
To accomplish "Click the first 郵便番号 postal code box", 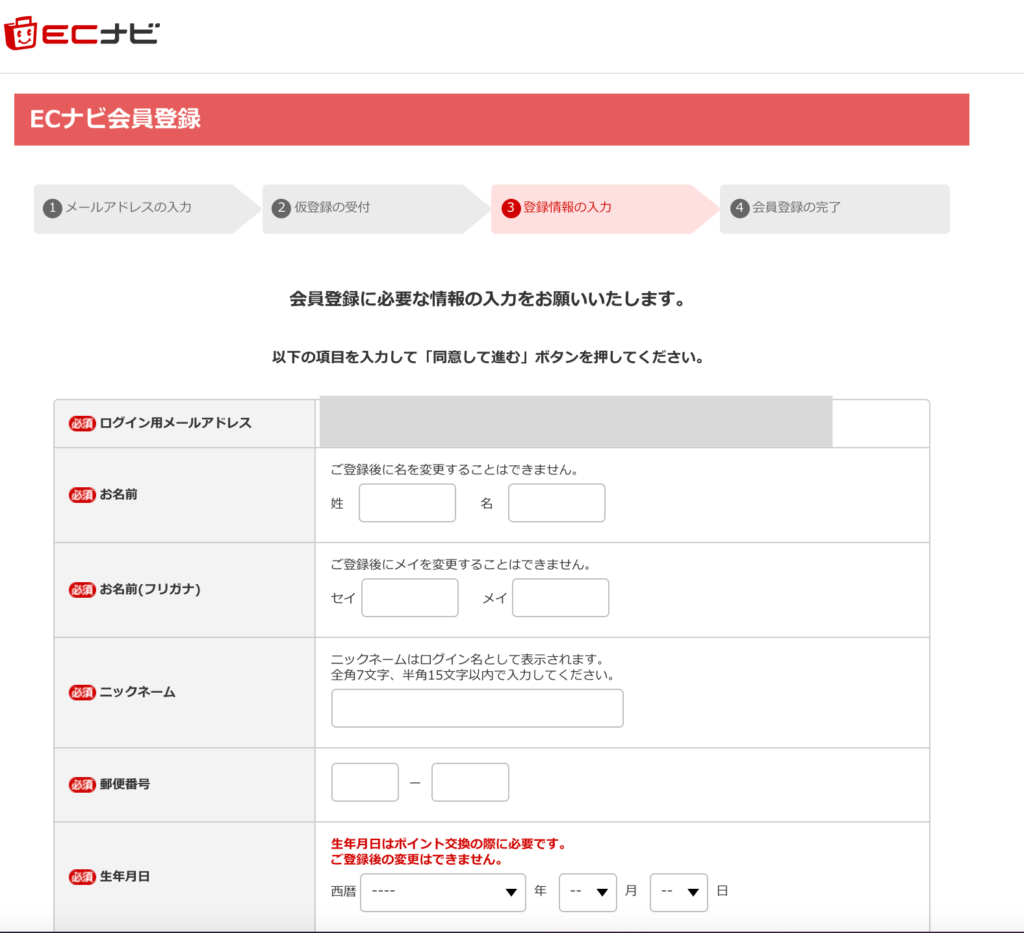I will [x=364, y=782].
